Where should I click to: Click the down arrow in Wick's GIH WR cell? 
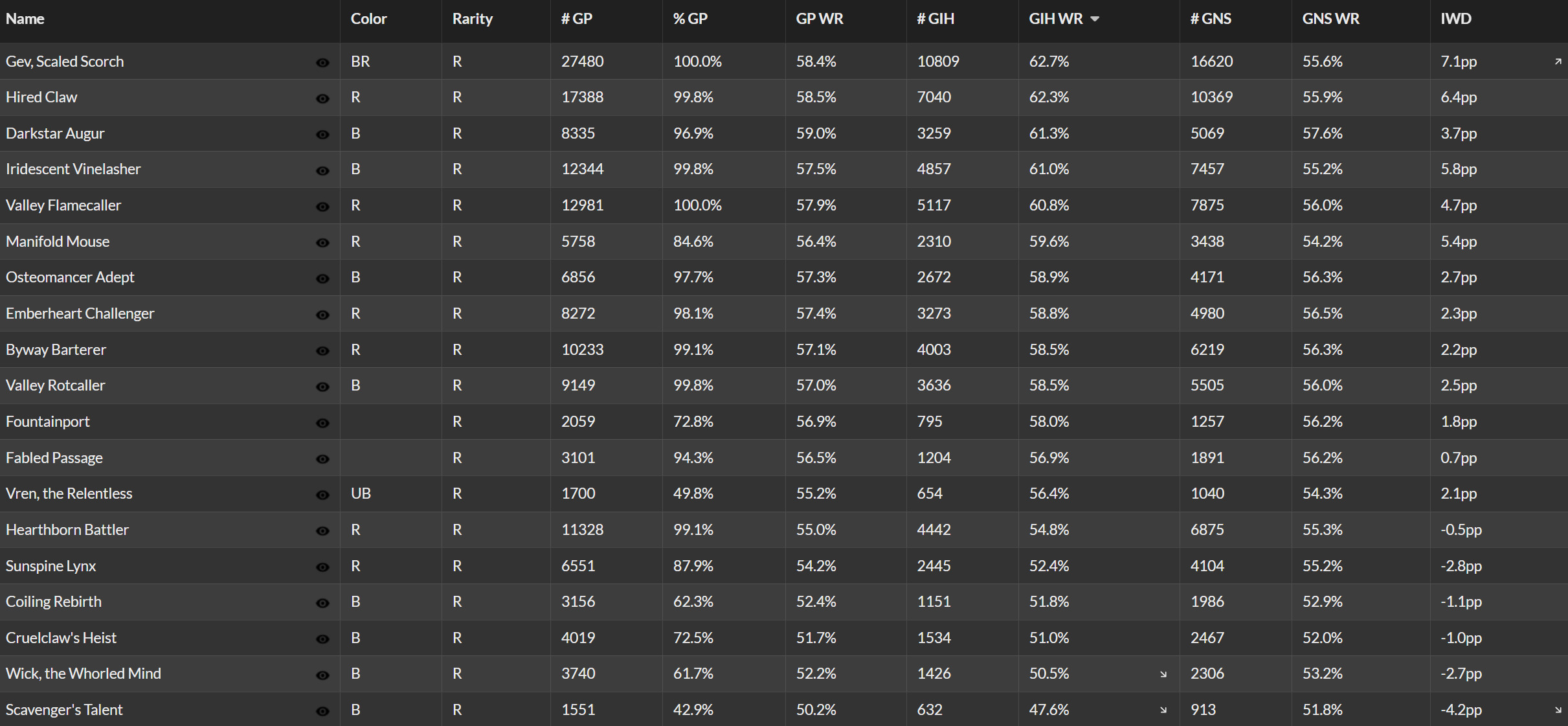click(x=1163, y=674)
